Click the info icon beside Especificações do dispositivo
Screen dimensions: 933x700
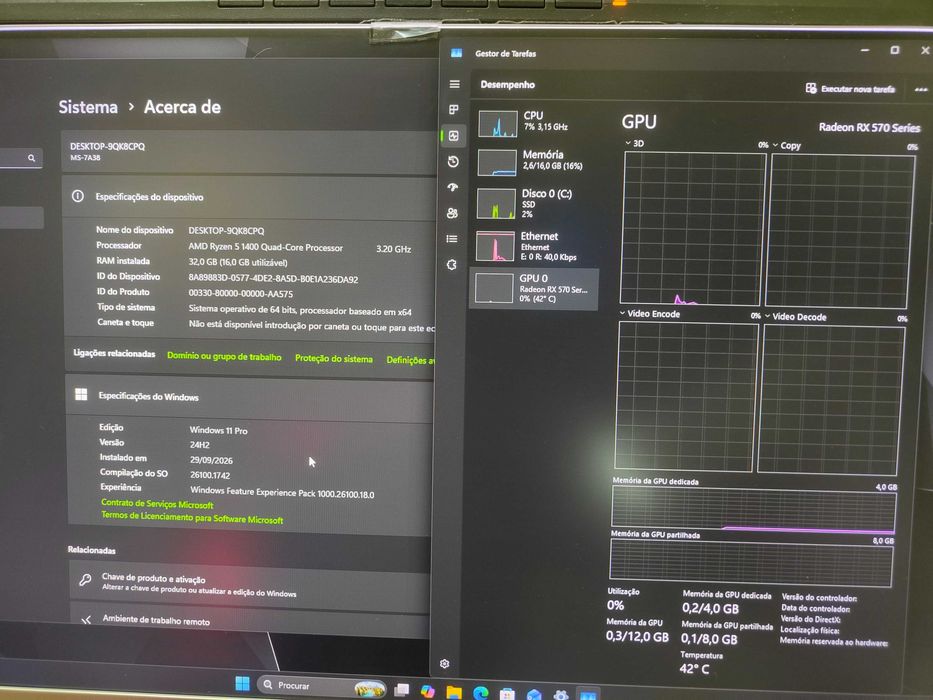[x=77, y=196]
